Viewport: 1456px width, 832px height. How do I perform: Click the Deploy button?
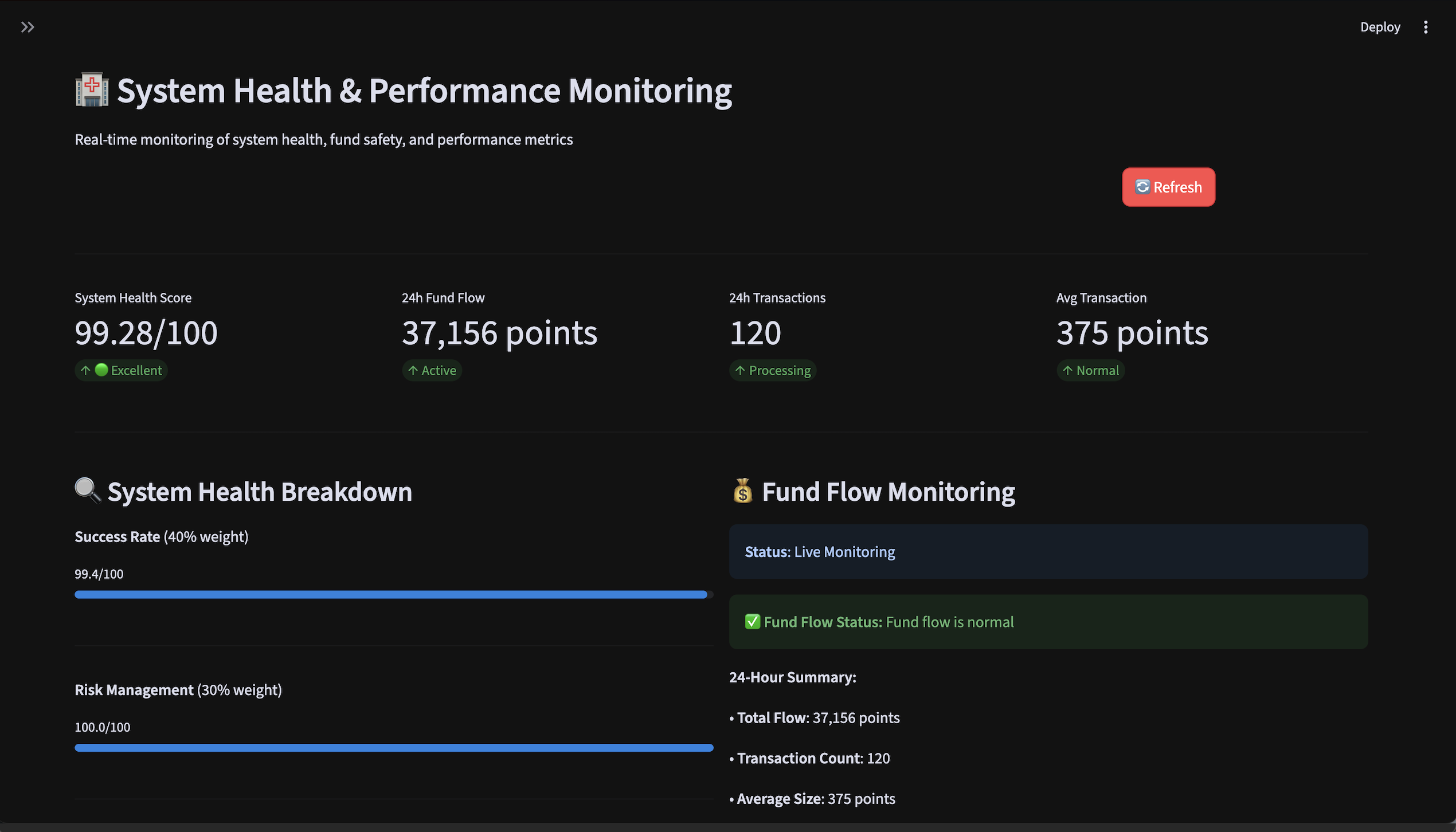pos(1380,27)
